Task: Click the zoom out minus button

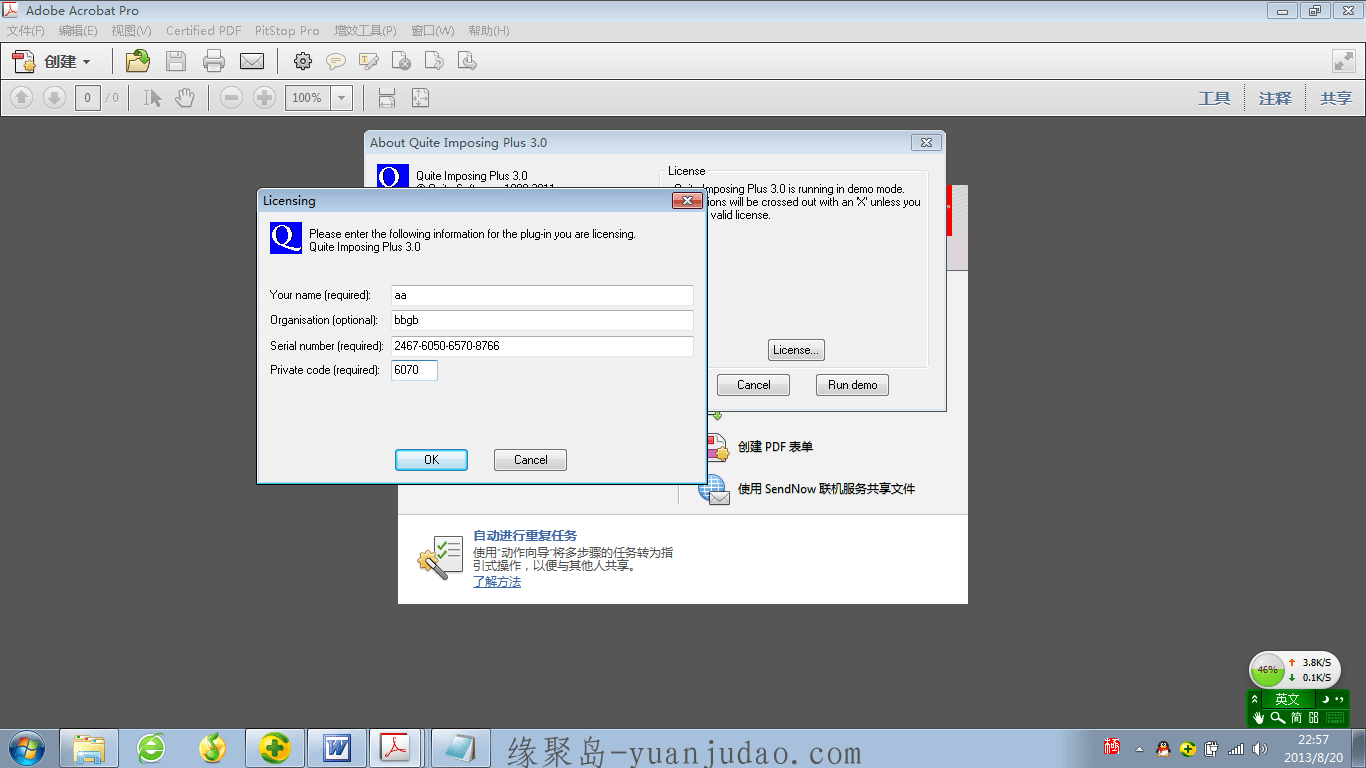Action: coord(232,98)
